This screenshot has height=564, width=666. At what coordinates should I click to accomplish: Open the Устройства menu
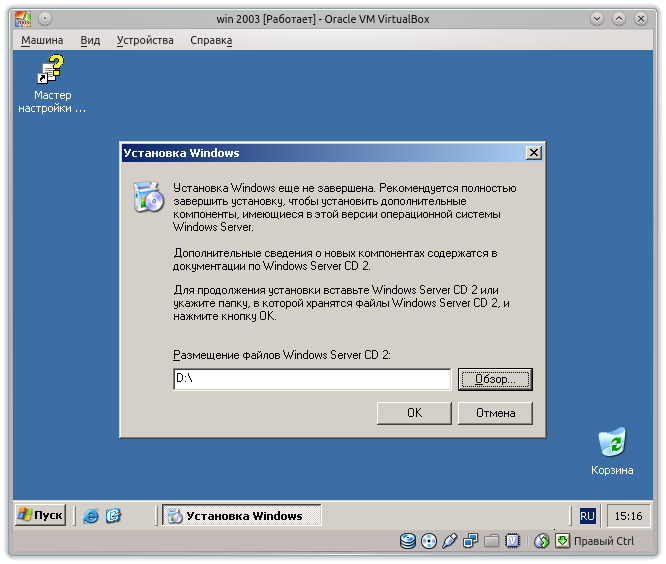point(145,40)
